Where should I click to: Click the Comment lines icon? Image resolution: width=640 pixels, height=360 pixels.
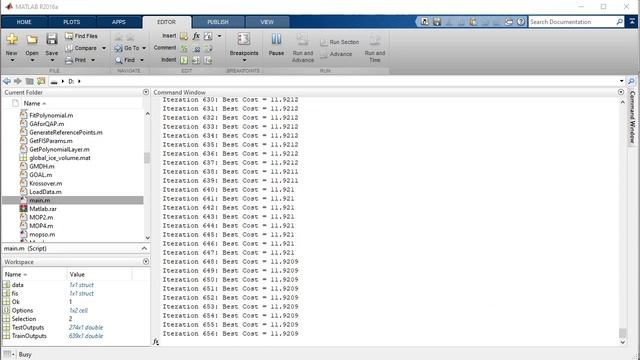[x=184, y=48]
